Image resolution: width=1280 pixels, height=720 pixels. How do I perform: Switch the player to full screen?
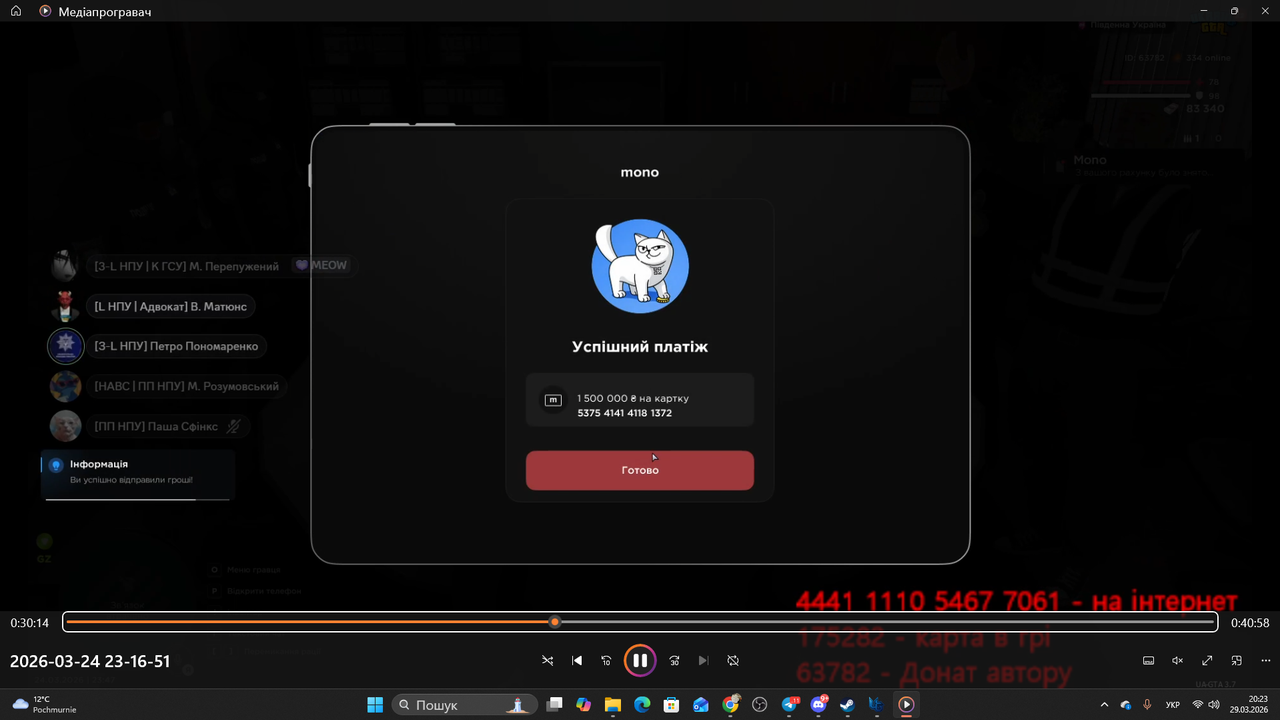(x=1207, y=661)
